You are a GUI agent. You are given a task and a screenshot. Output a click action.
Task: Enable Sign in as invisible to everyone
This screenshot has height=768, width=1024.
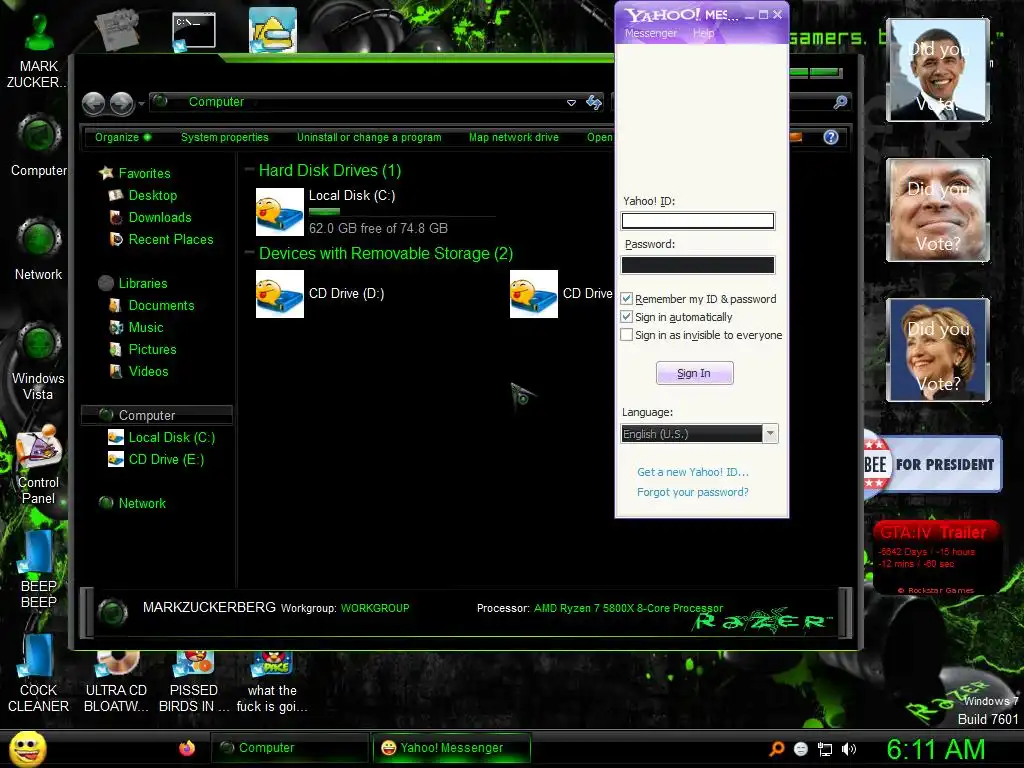click(x=626, y=334)
